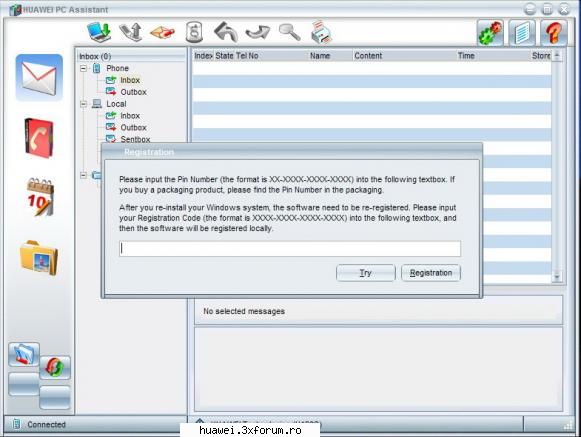The image size is (581, 437).
Task: Sort by Index column header
Action: click(x=203, y=56)
